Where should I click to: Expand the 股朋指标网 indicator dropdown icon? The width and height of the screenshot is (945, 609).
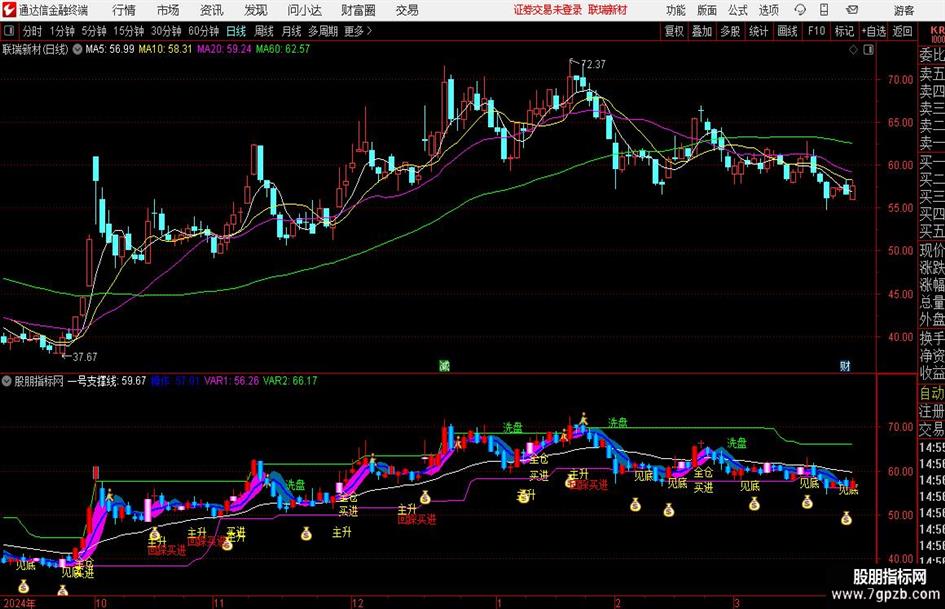7,381
